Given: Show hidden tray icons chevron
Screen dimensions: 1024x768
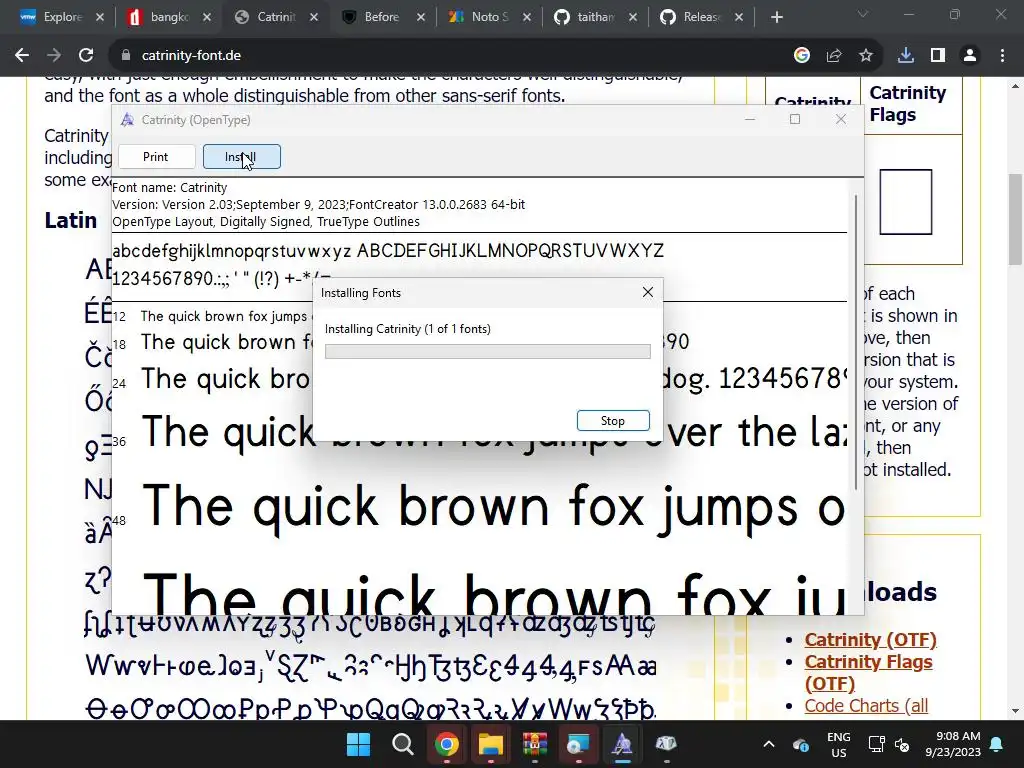Looking at the screenshot, I should pyautogui.click(x=769, y=744).
